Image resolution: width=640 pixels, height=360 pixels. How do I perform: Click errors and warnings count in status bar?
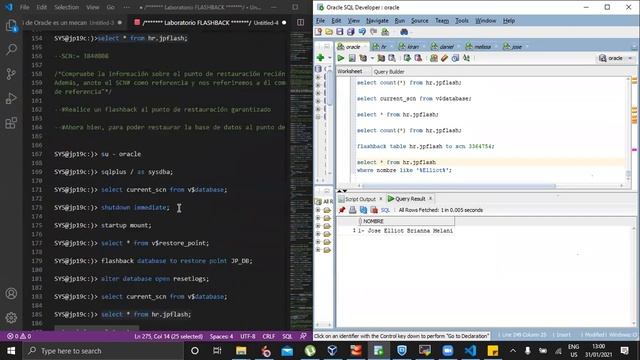19,336
